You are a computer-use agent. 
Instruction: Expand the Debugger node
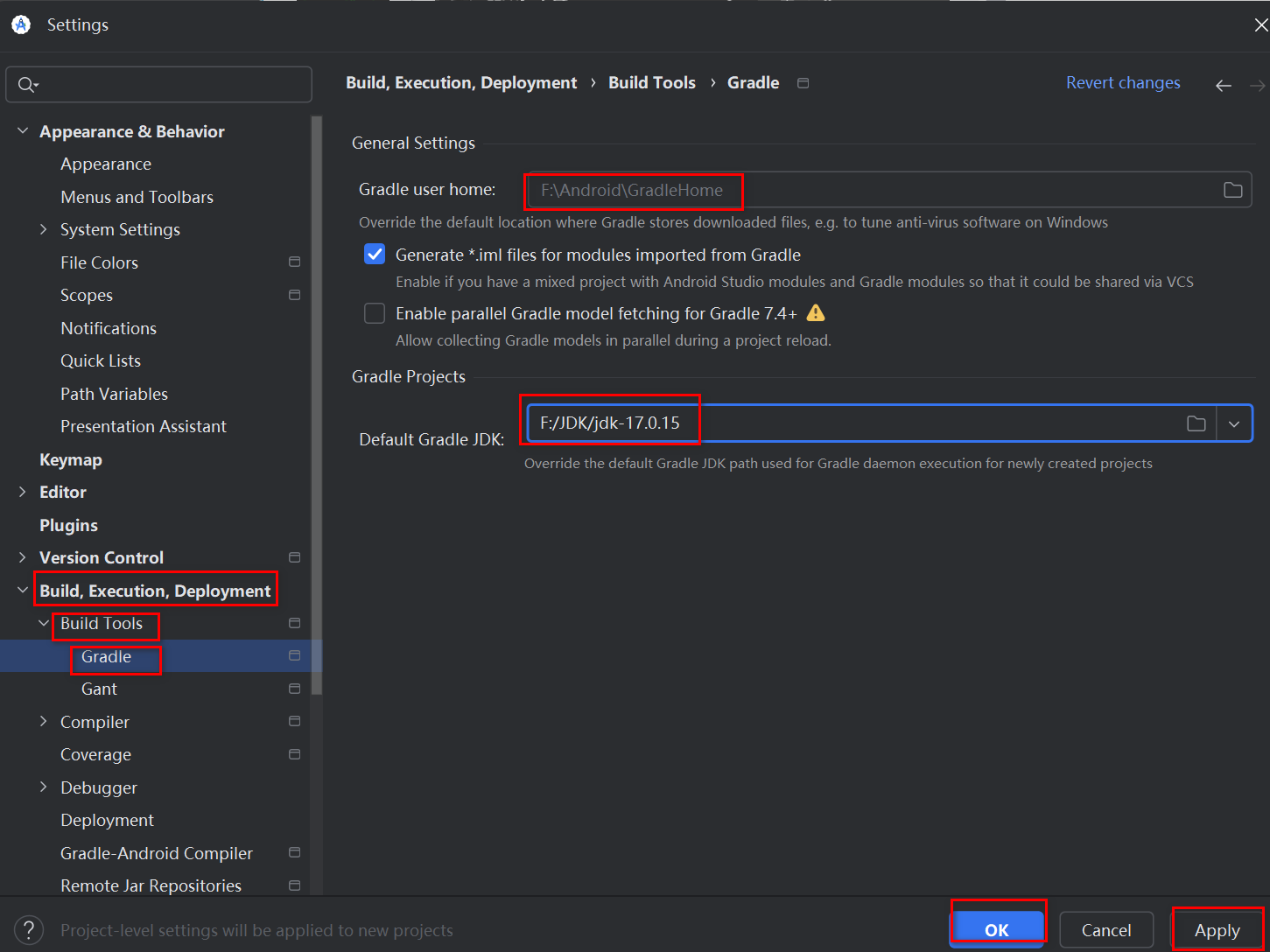[44, 787]
